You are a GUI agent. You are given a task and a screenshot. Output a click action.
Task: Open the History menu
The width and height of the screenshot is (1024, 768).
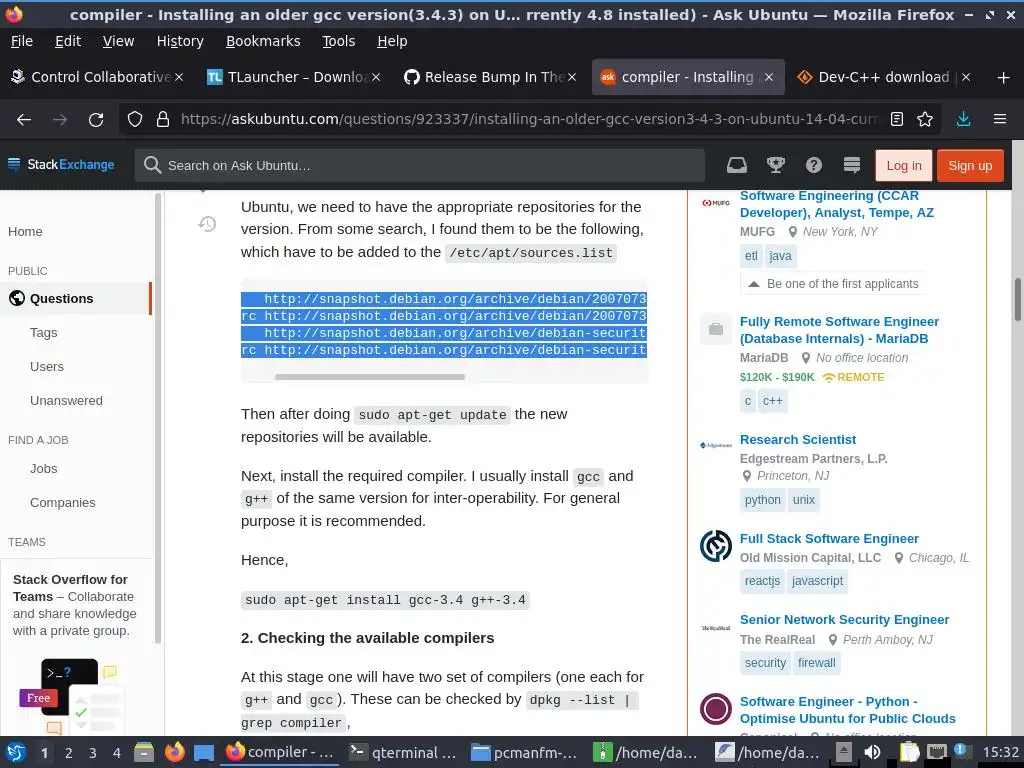[180, 41]
